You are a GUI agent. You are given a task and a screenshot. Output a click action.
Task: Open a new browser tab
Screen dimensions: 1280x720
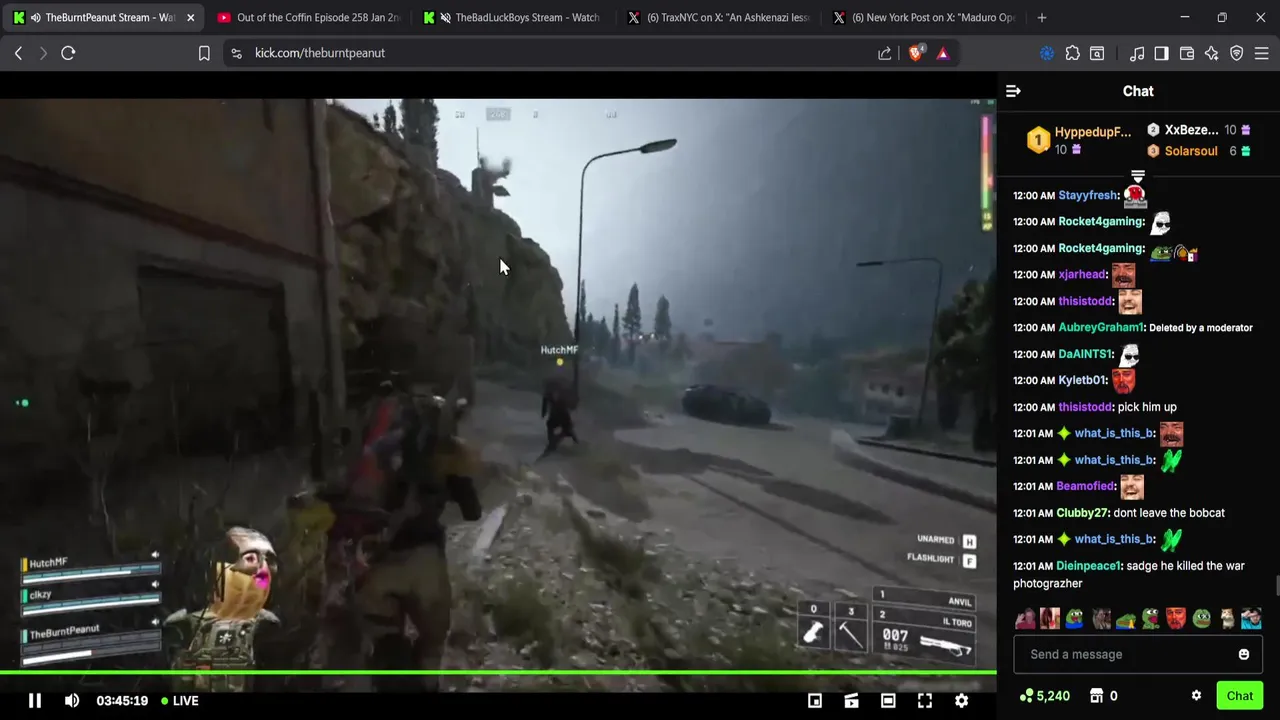point(1042,17)
